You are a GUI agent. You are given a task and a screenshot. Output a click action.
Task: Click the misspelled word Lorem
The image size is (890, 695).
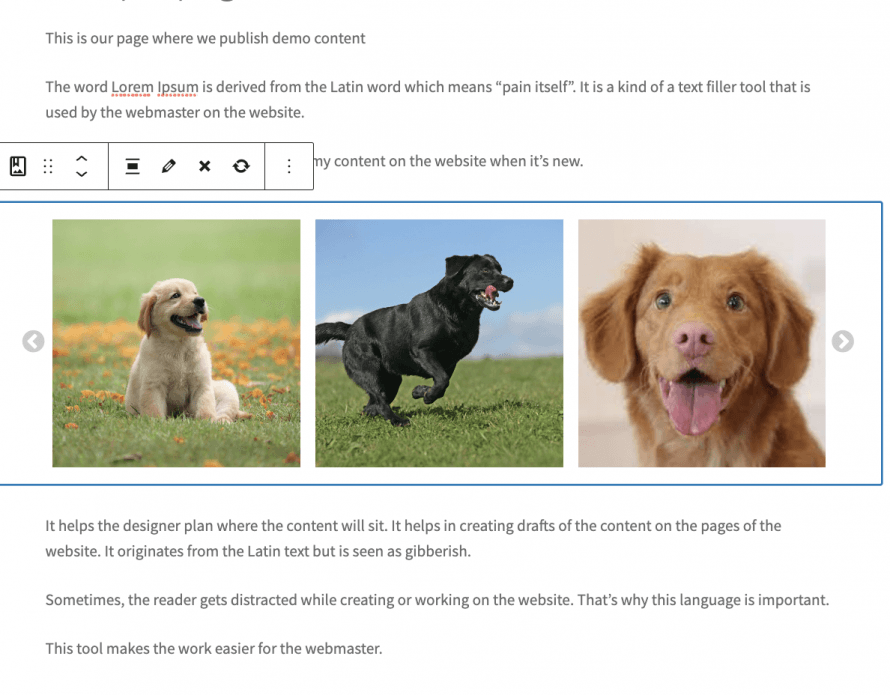132,87
